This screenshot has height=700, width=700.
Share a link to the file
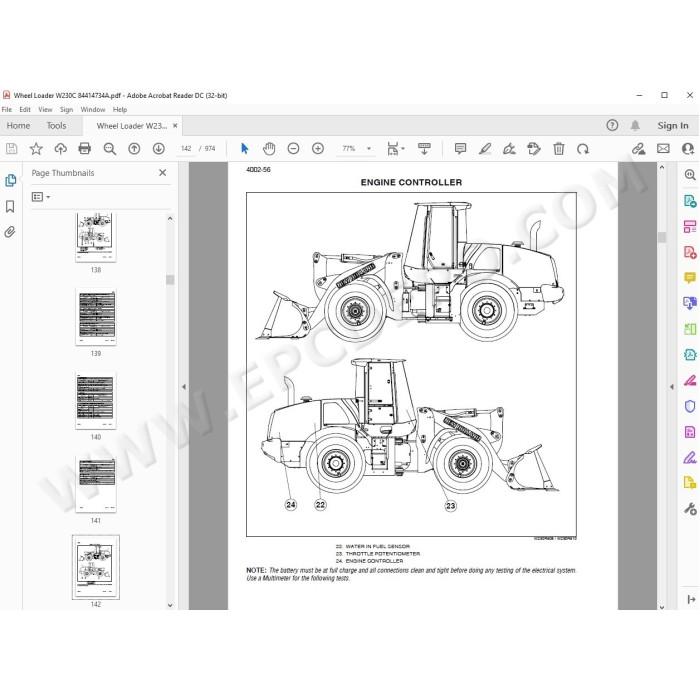638,149
